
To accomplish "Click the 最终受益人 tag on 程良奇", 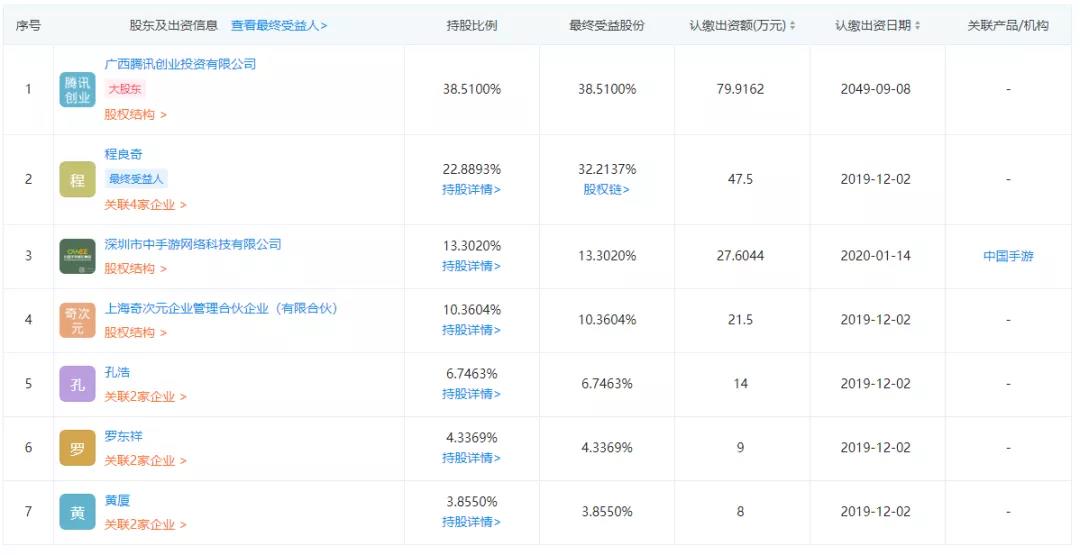I will pos(137,179).
